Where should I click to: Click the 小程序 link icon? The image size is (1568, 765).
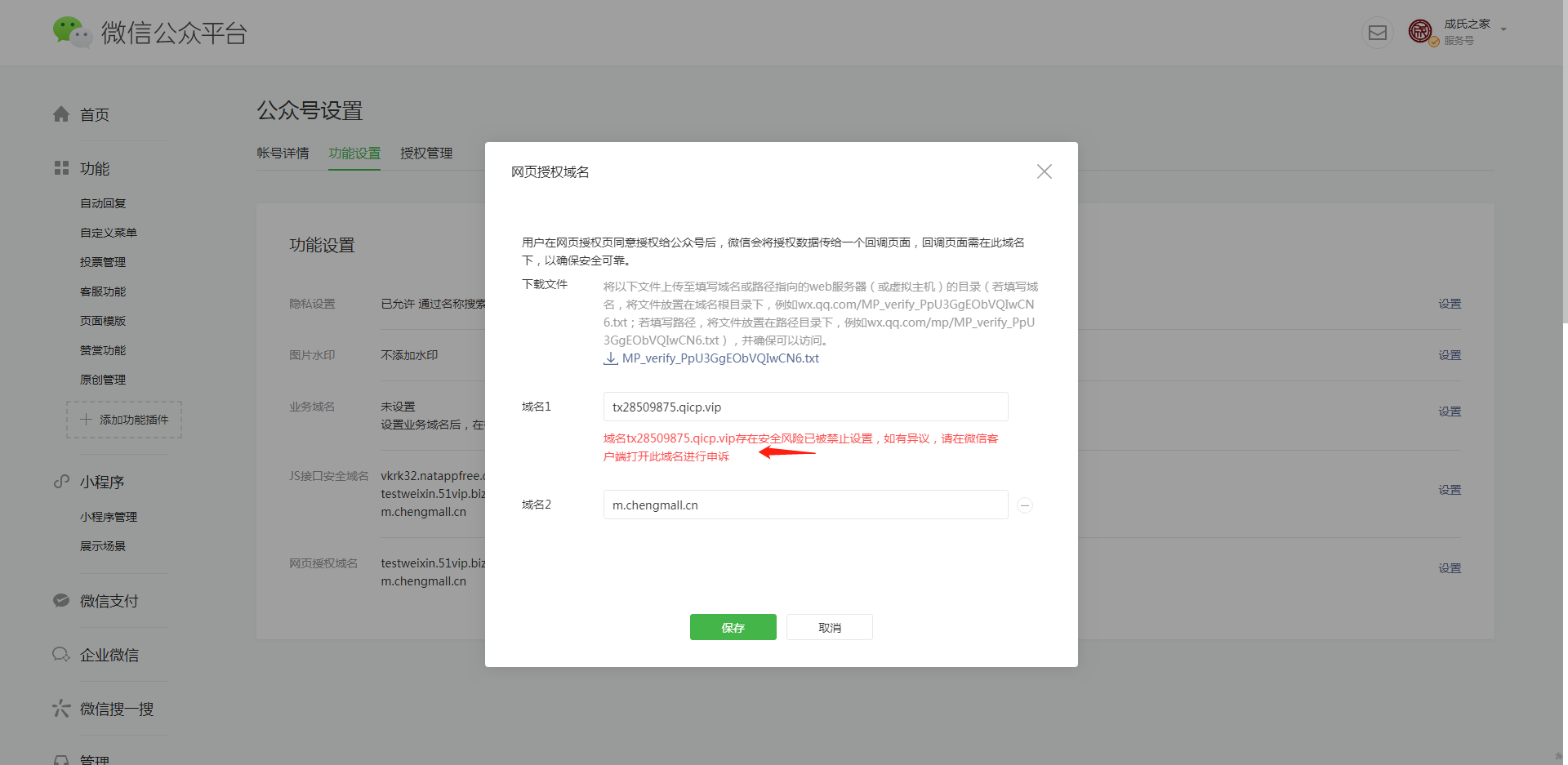(61, 482)
